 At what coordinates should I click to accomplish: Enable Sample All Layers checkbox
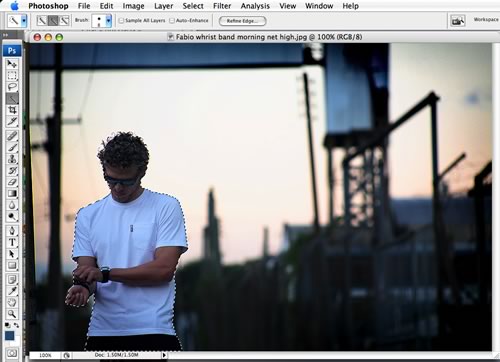(121, 21)
